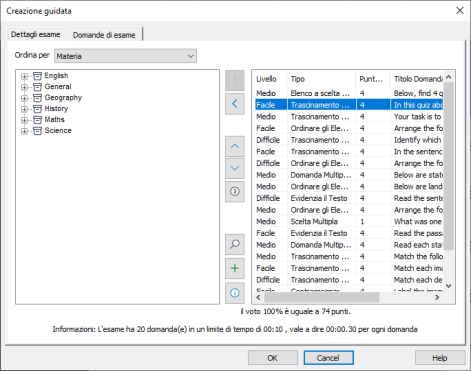Screen dimensions: 471x371
Task: Select row 'What was one'
Action: point(348,222)
